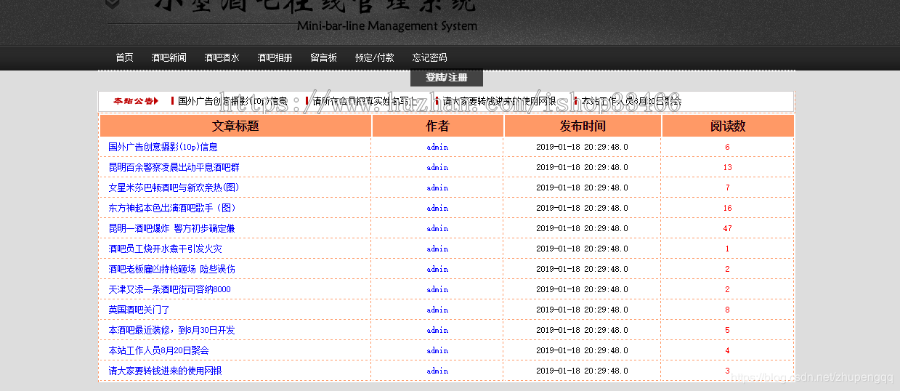Click admin author in the 东方神起 row
Image resolution: width=900 pixels, height=391 pixels.
[437, 208]
